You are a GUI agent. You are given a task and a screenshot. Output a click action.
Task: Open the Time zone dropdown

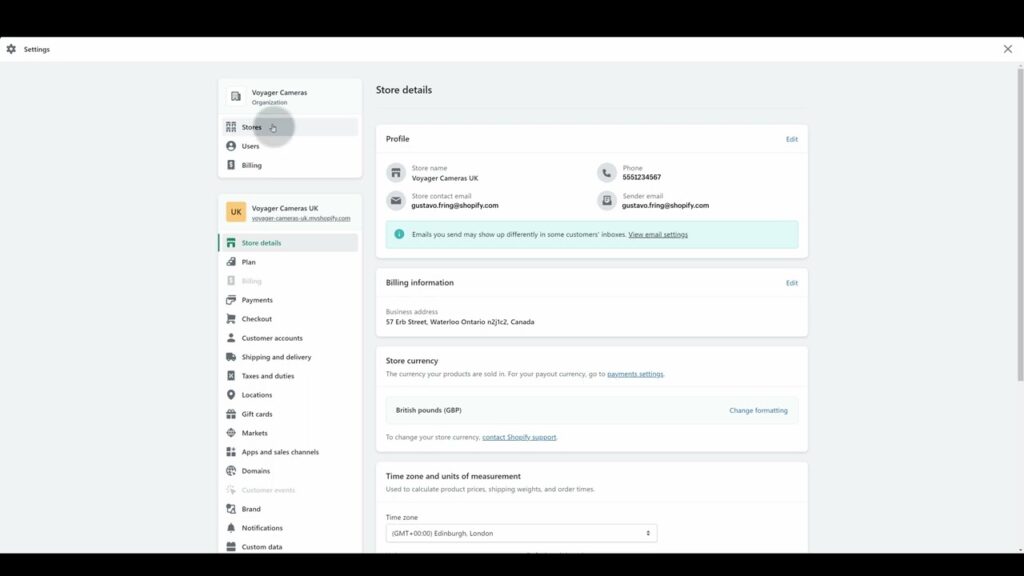point(521,534)
